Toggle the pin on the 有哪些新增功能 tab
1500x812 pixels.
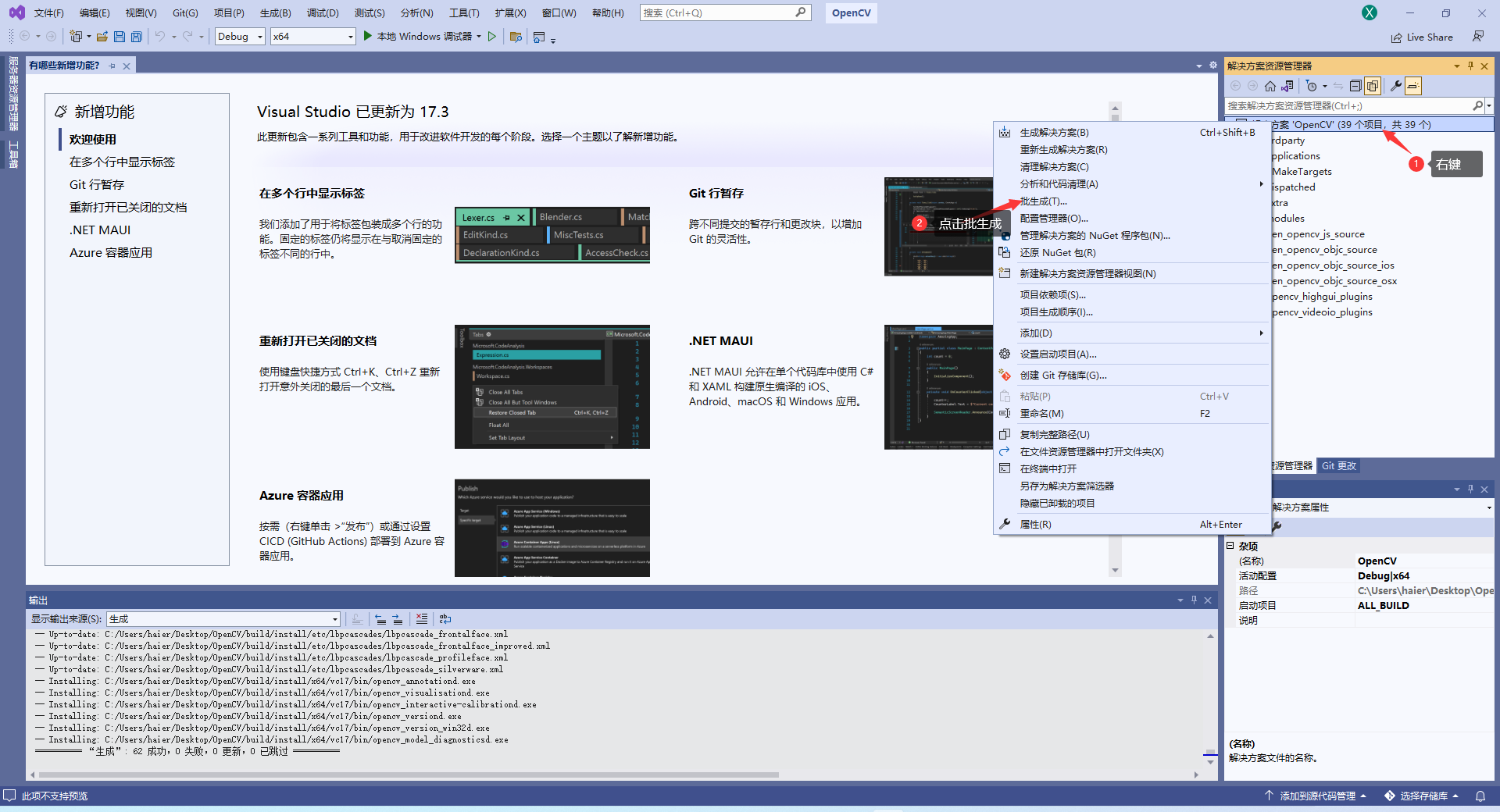(112, 66)
